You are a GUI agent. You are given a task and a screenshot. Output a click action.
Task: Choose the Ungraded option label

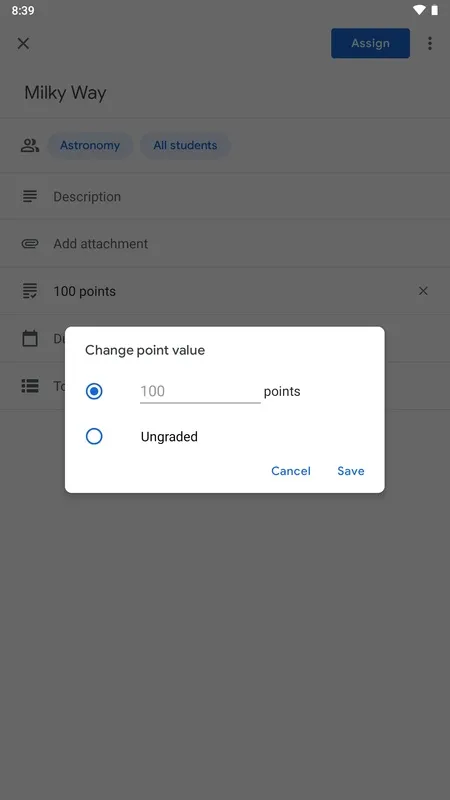click(x=169, y=437)
